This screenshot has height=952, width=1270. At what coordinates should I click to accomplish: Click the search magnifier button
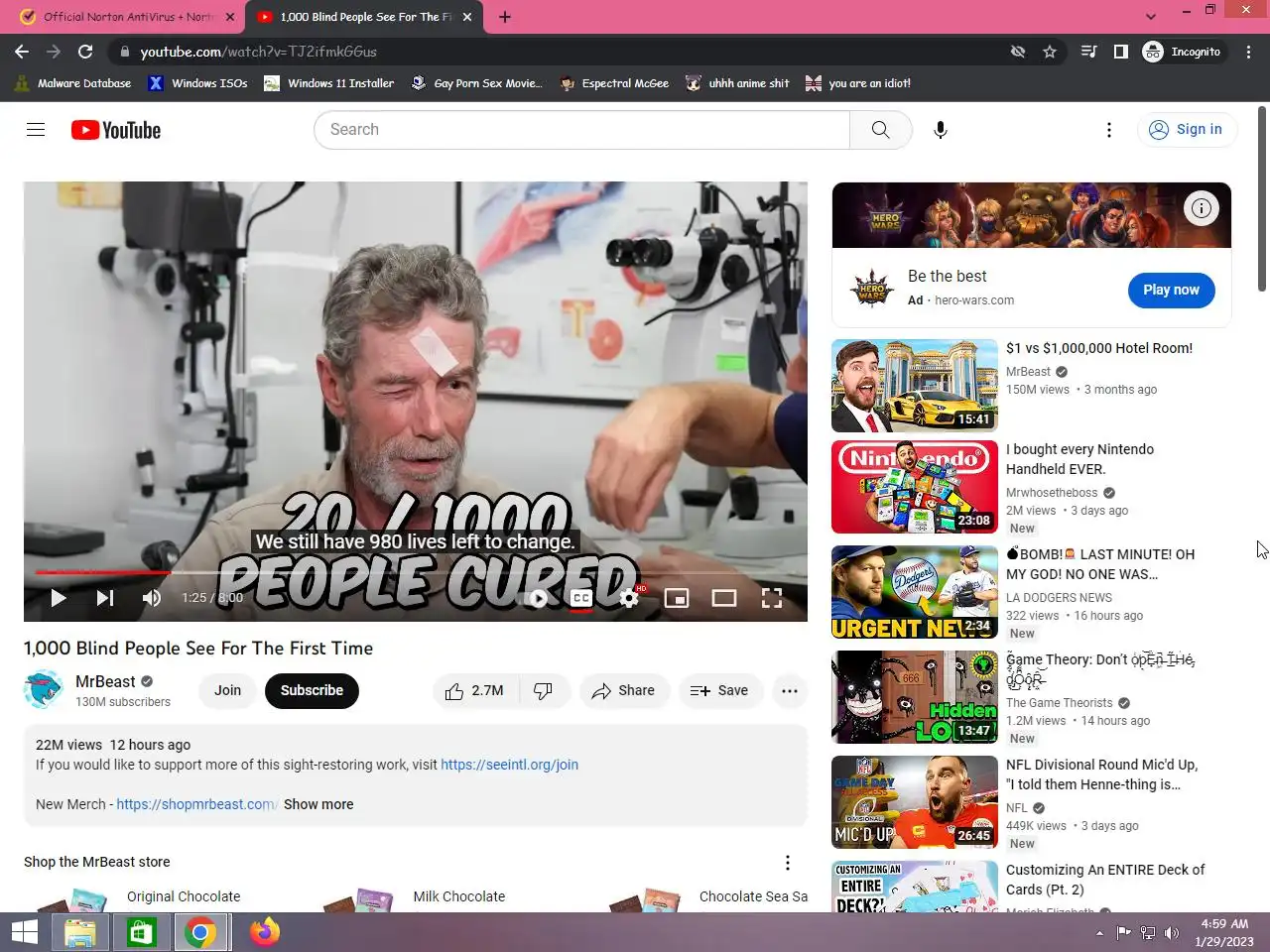tap(880, 130)
